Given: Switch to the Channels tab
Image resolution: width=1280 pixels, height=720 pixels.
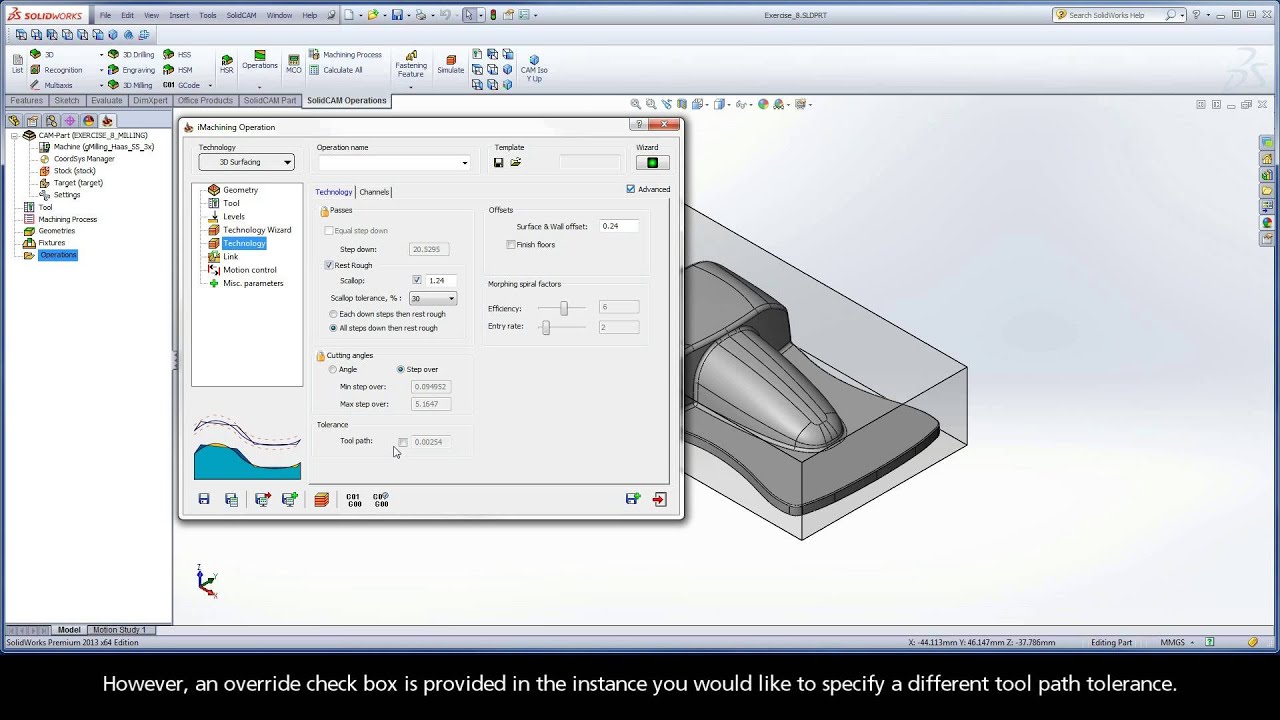Looking at the screenshot, I should point(374,192).
